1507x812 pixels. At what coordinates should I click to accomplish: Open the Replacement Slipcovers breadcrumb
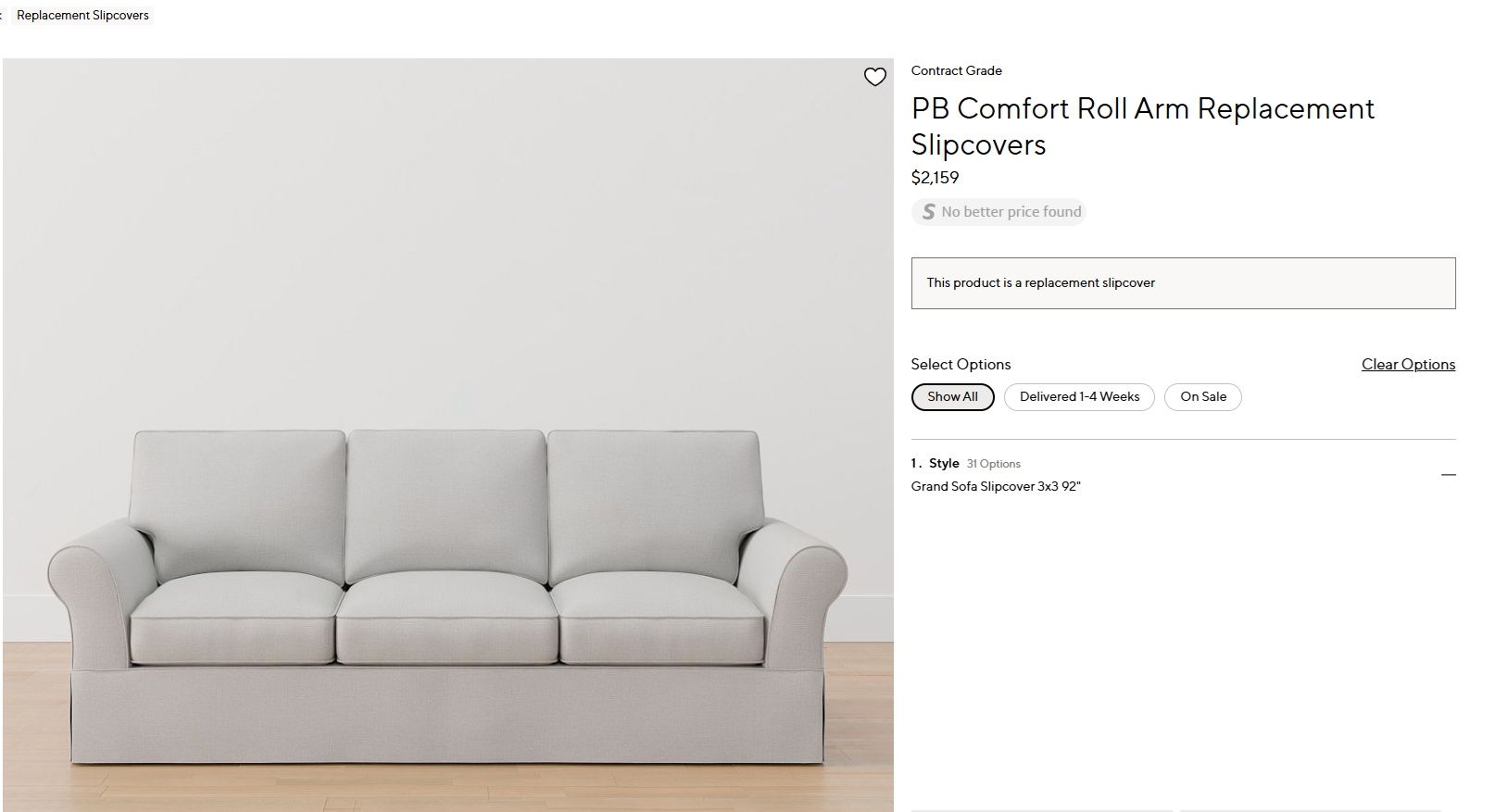coord(82,16)
